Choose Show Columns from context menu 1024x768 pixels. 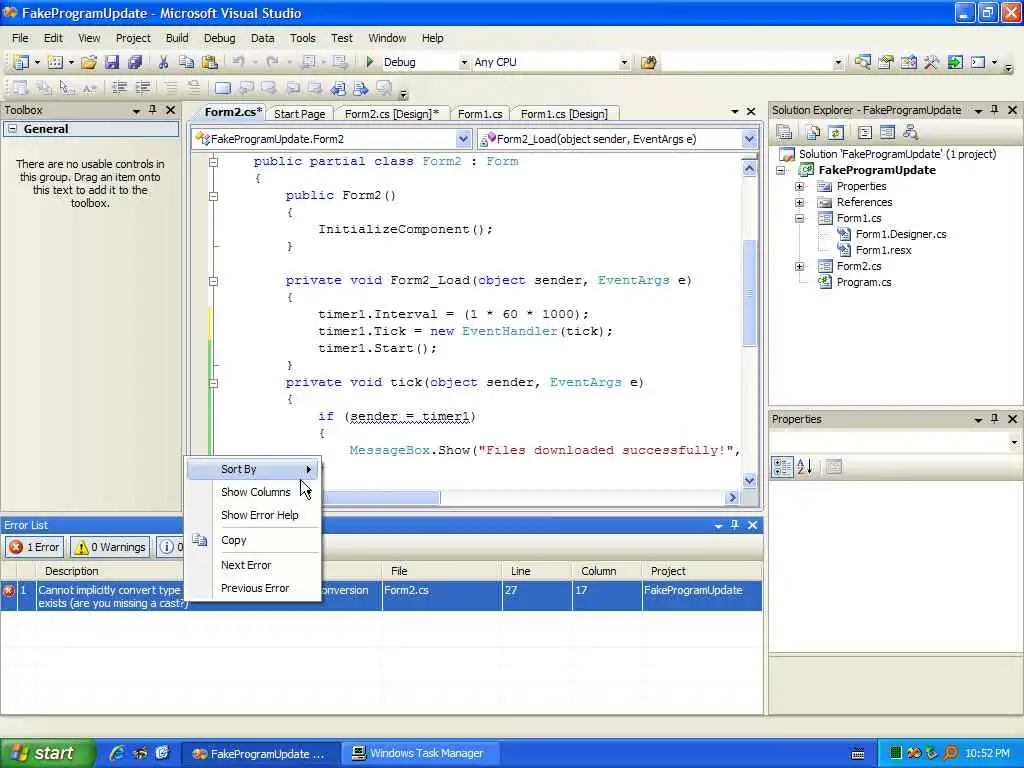tap(253, 492)
